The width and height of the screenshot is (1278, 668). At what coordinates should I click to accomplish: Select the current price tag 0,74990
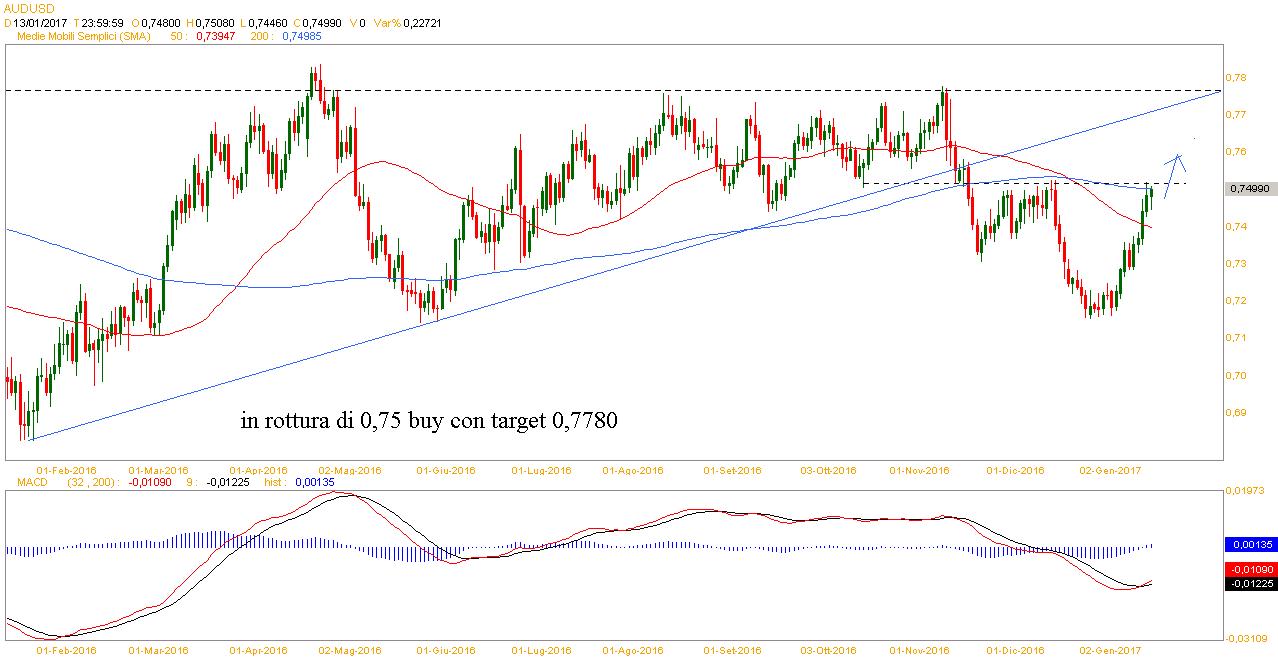[x=1250, y=188]
